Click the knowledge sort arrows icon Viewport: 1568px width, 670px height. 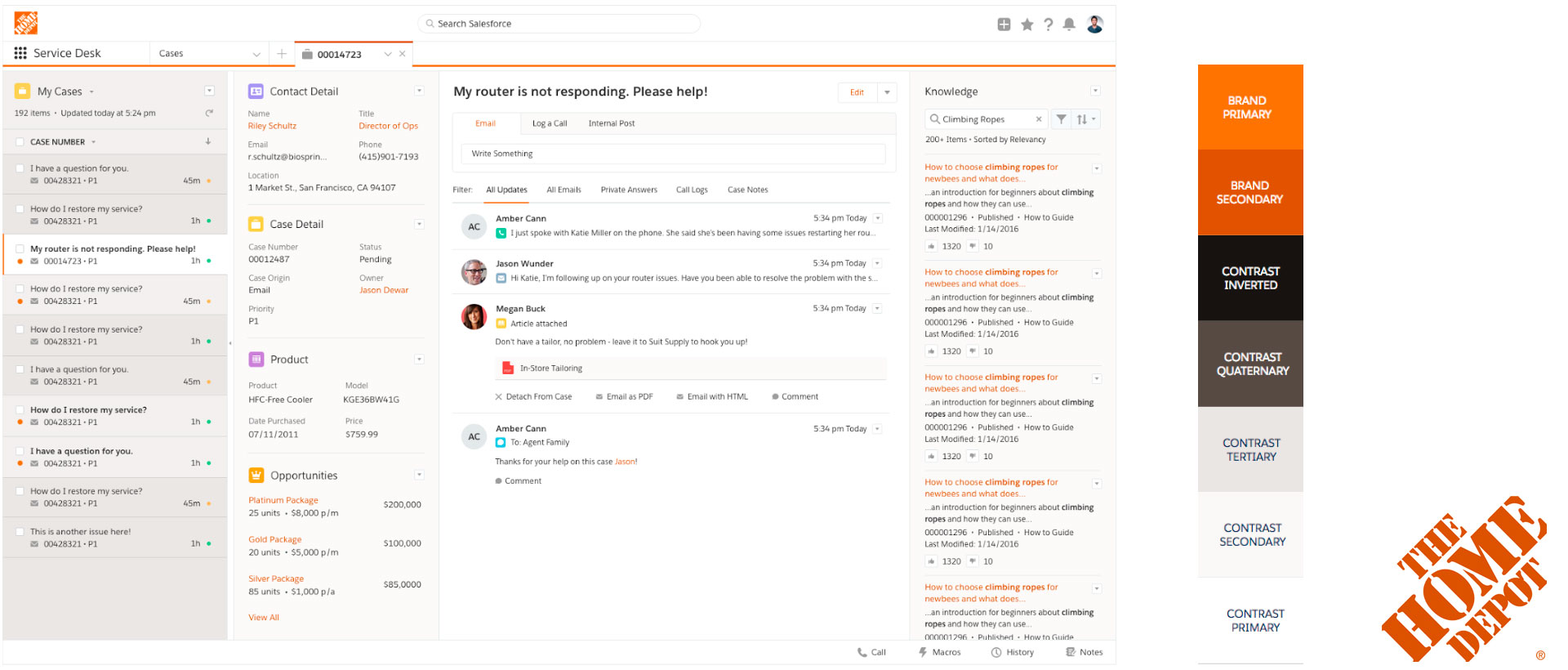click(x=1085, y=119)
